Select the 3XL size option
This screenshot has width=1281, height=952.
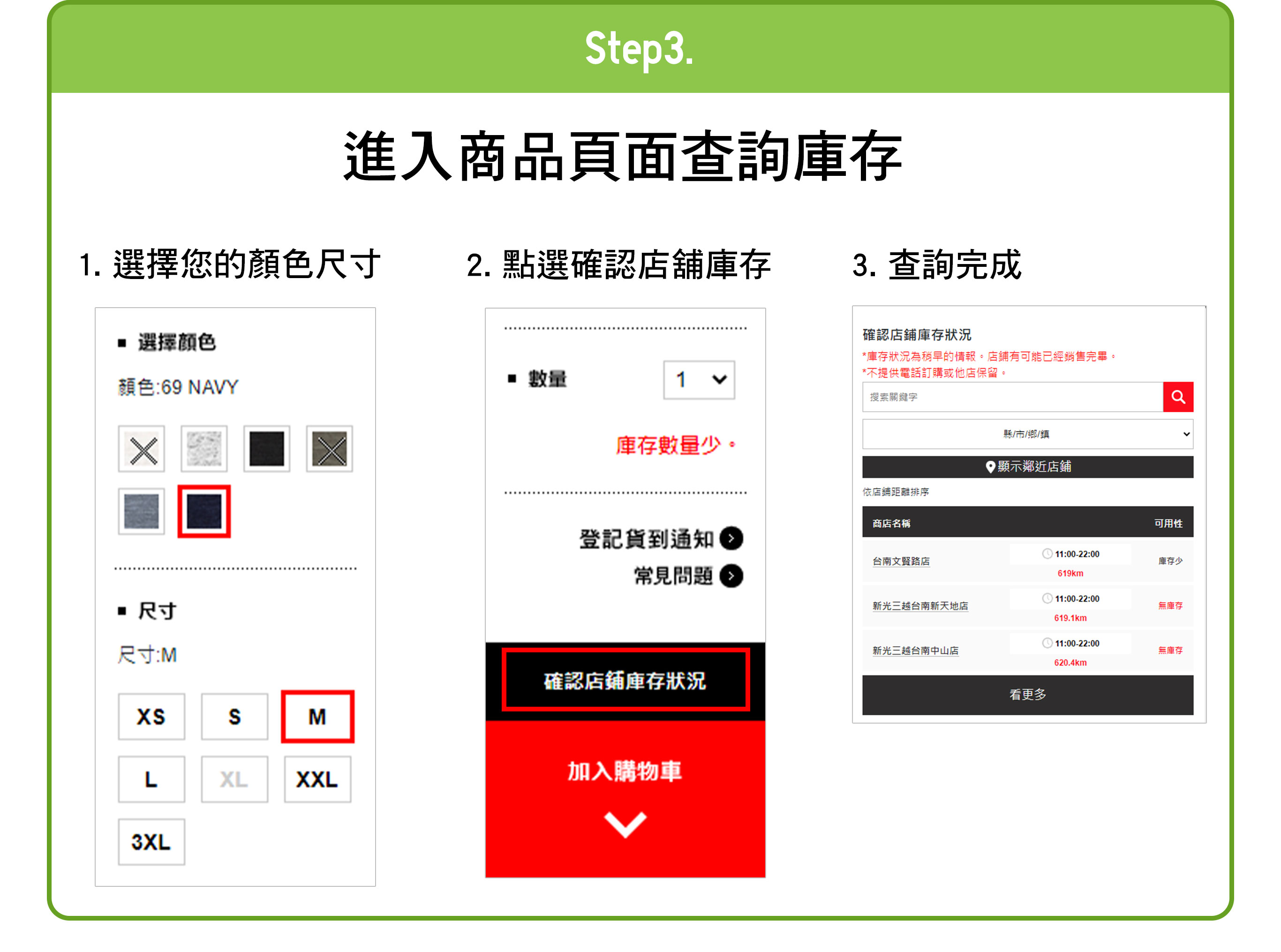(x=151, y=842)
